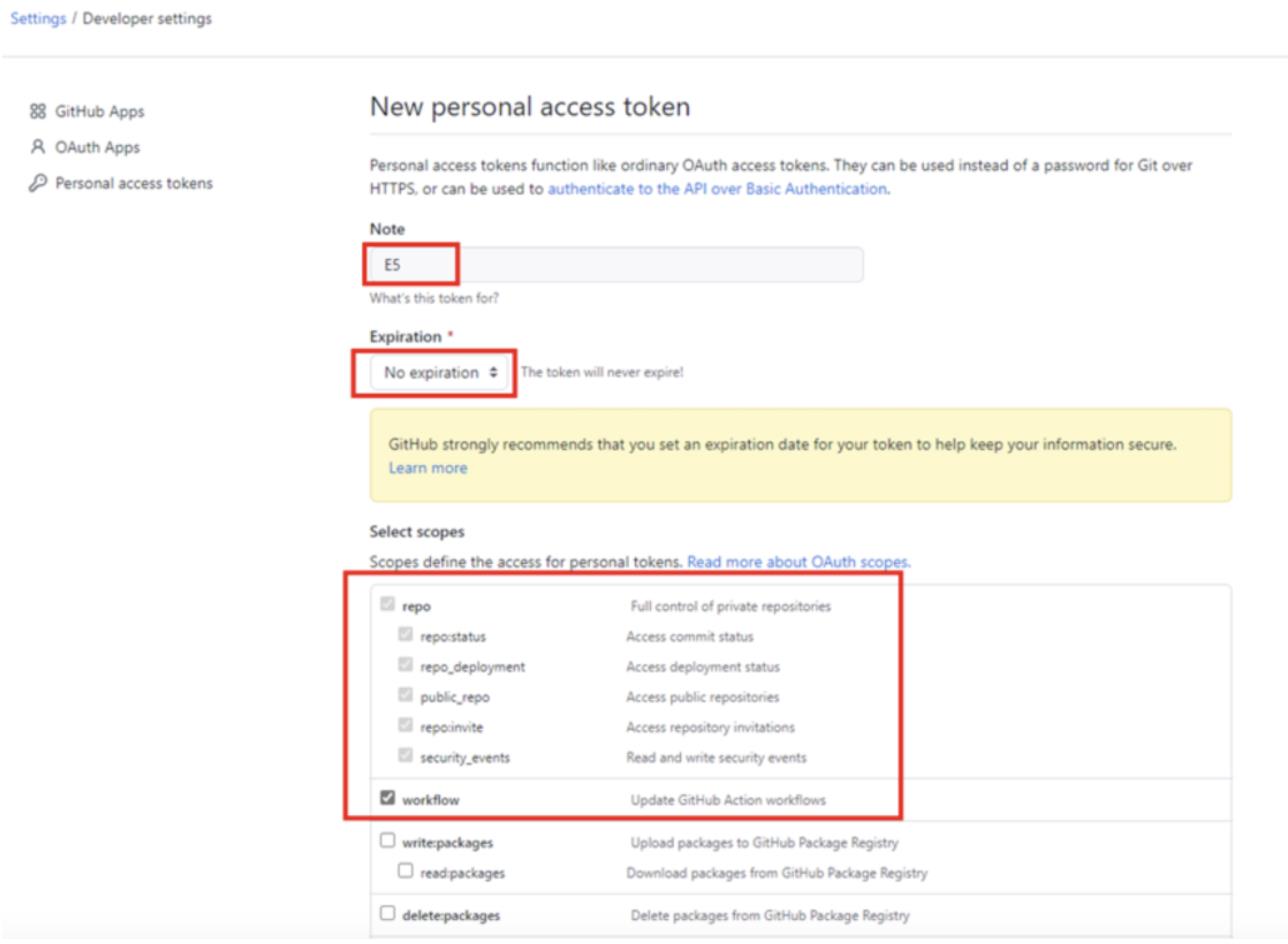
Task: Check the delete:packages scope checkbox
Action: point(387,913)
